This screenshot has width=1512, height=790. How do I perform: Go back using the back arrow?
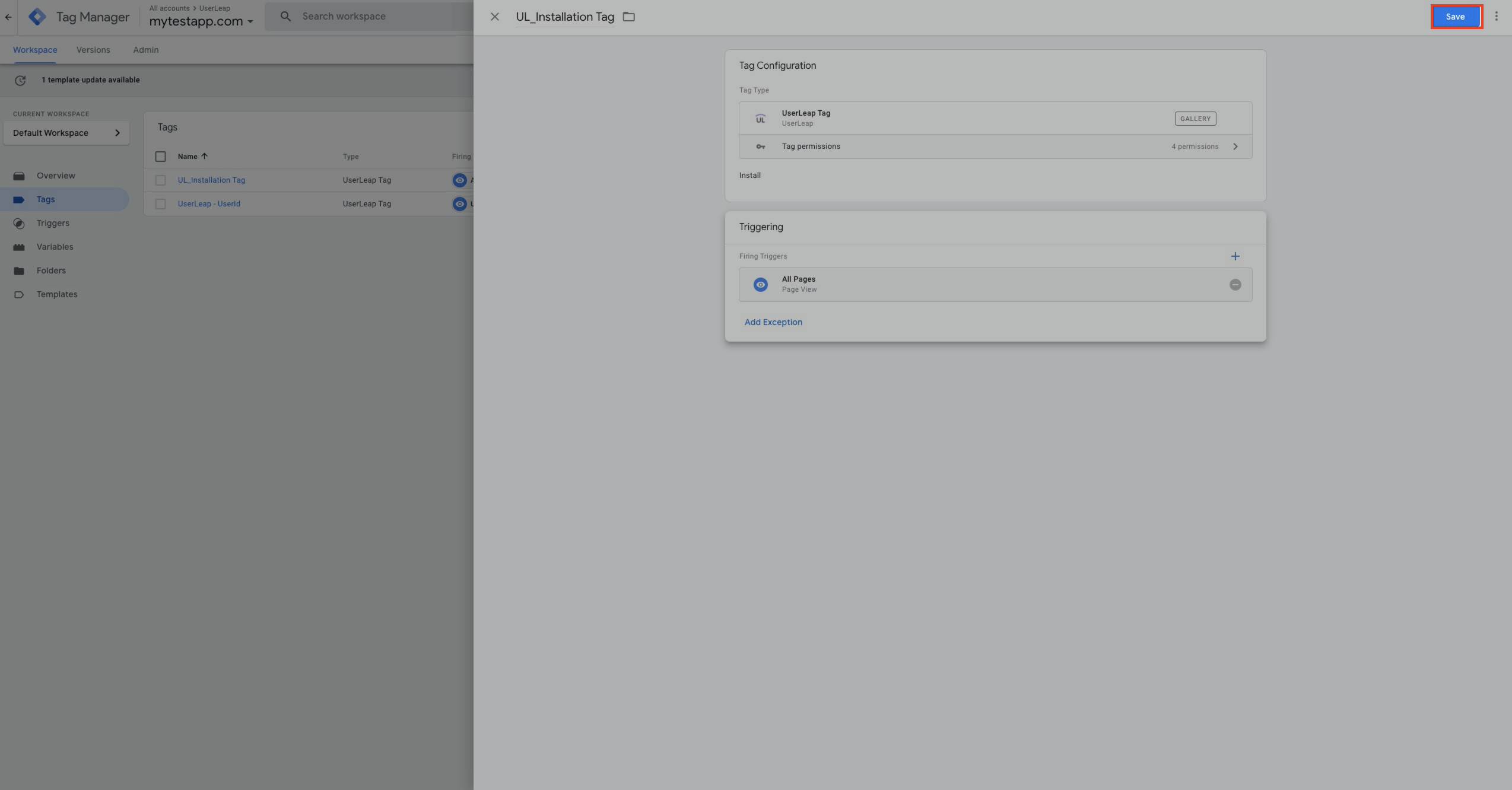click(x=8, y=17)
